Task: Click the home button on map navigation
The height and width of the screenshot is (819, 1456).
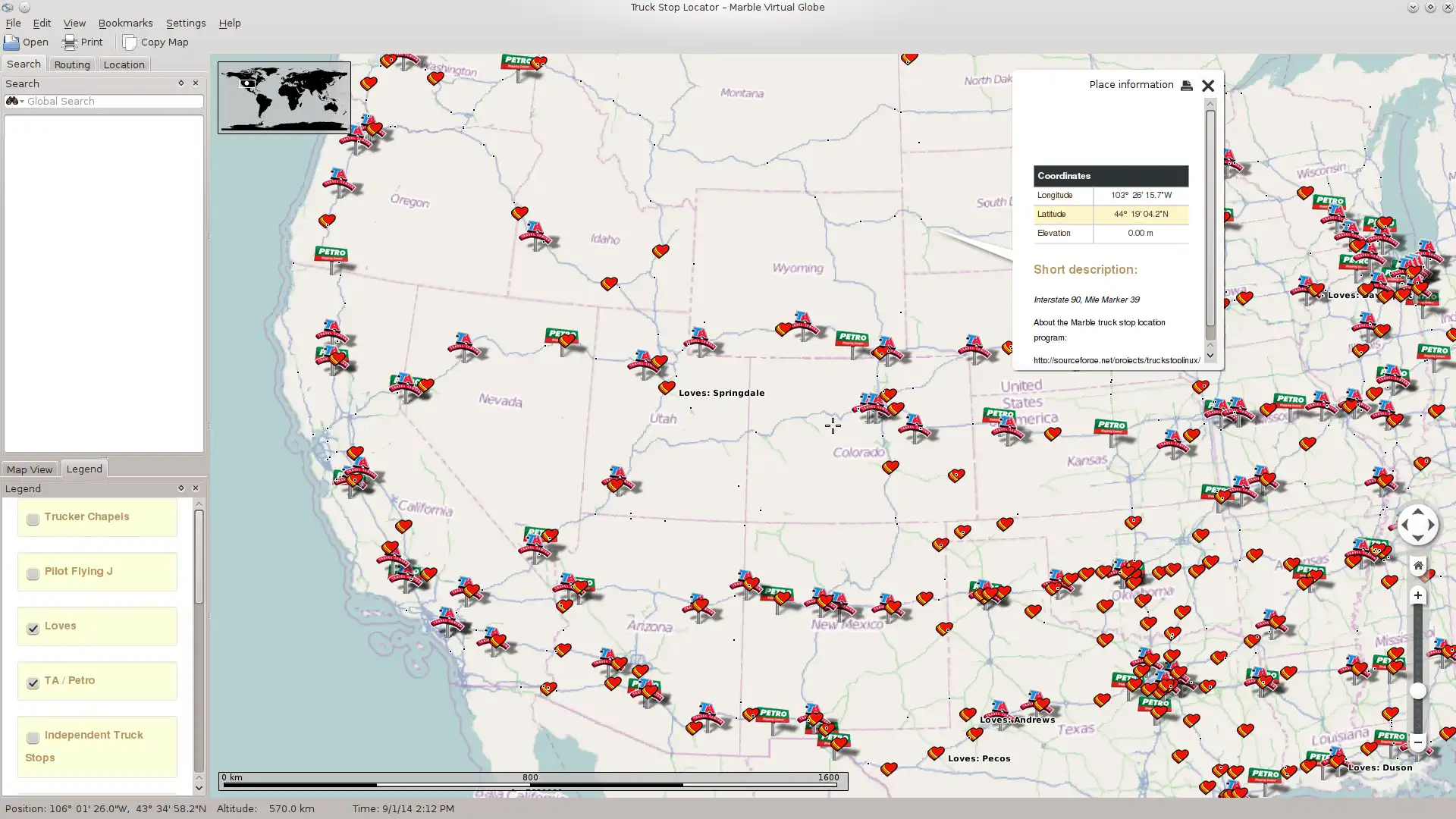Action: (x=1417, y=566)
